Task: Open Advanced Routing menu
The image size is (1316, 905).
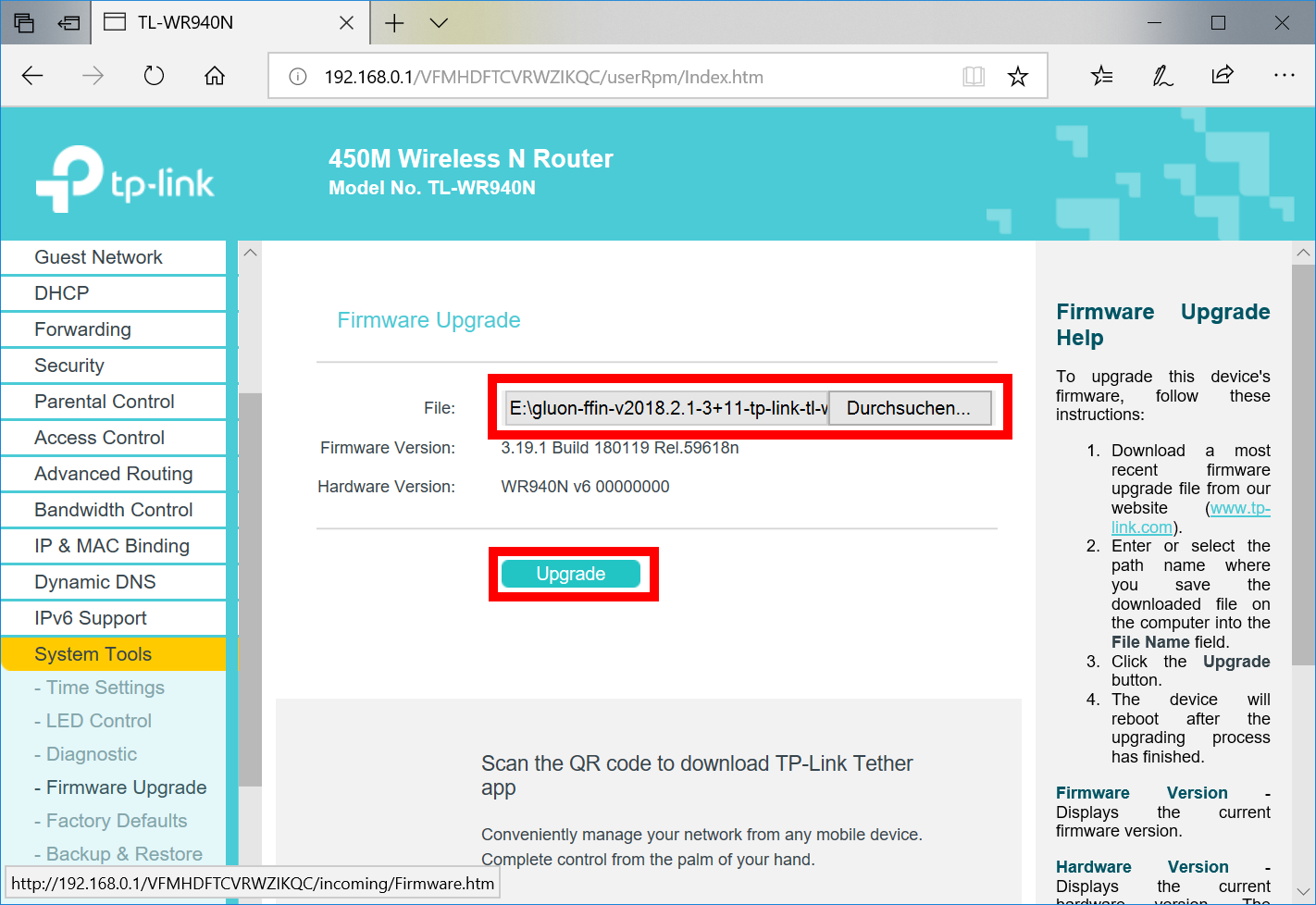Action: tap(114, 474)
